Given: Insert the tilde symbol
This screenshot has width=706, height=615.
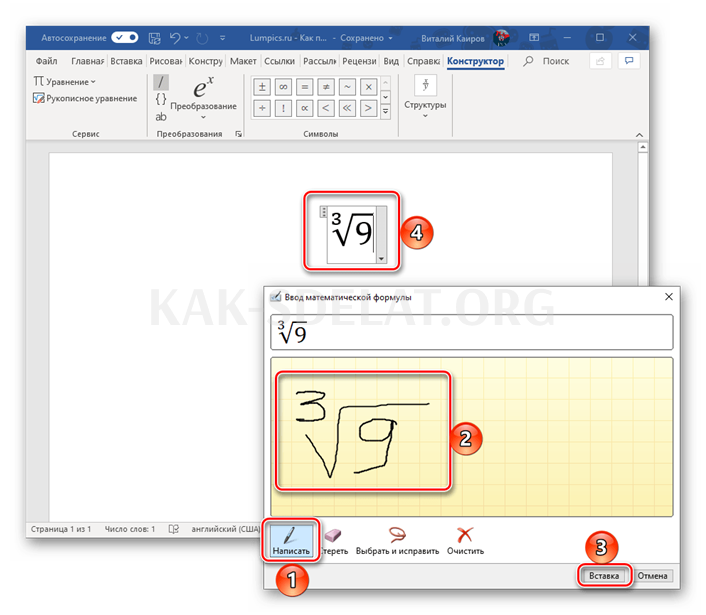Looking at the screenshot, I should tap(347, 87).
